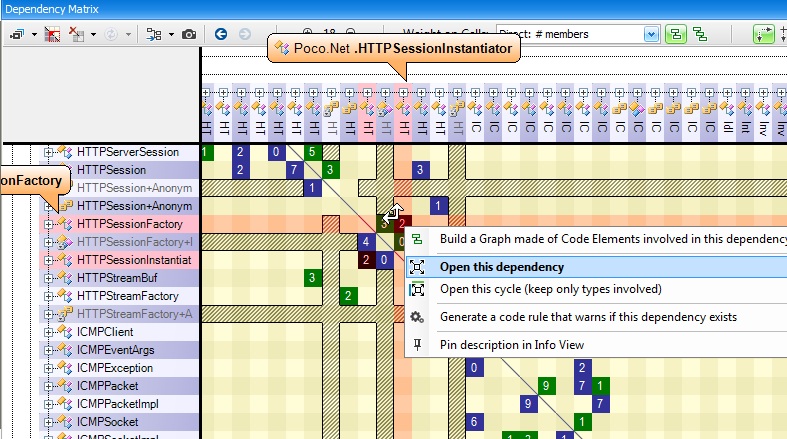Viewport: 787px width, 439px height.
Task: Expand the HTTPServerSession tree node
Action: (x=48, y=152)
